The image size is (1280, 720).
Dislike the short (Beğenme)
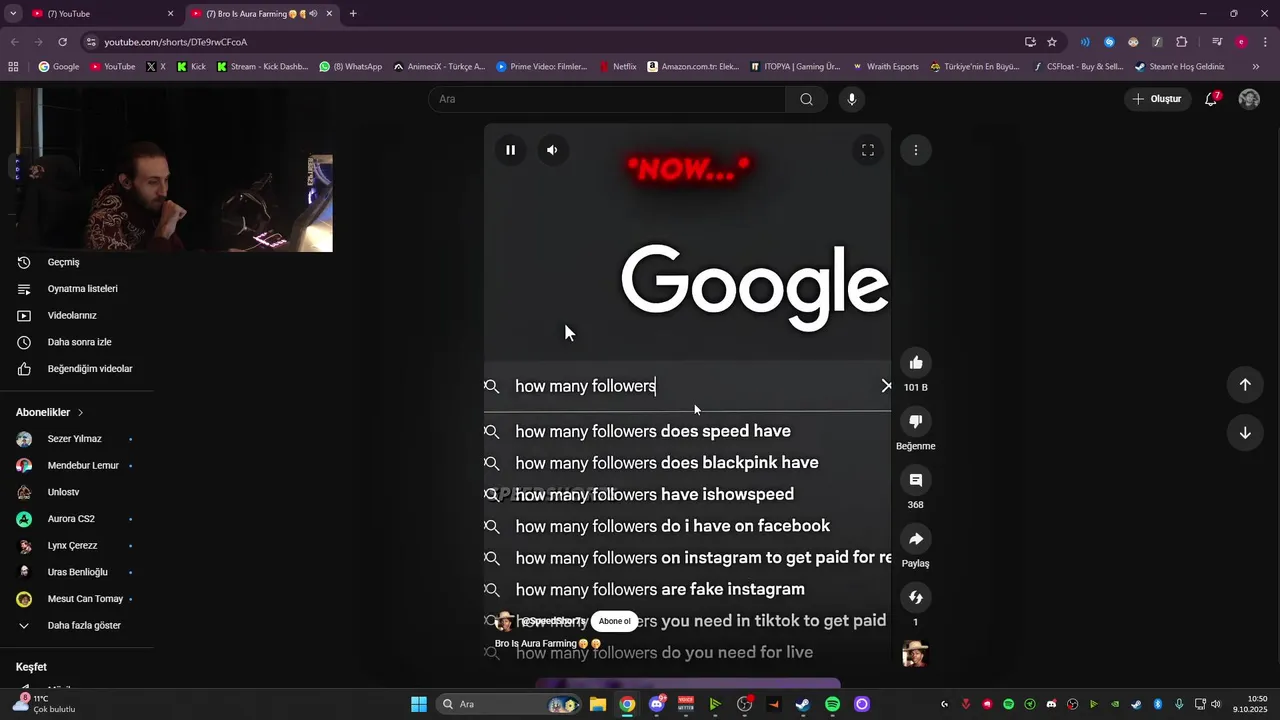tap(916, 421)
